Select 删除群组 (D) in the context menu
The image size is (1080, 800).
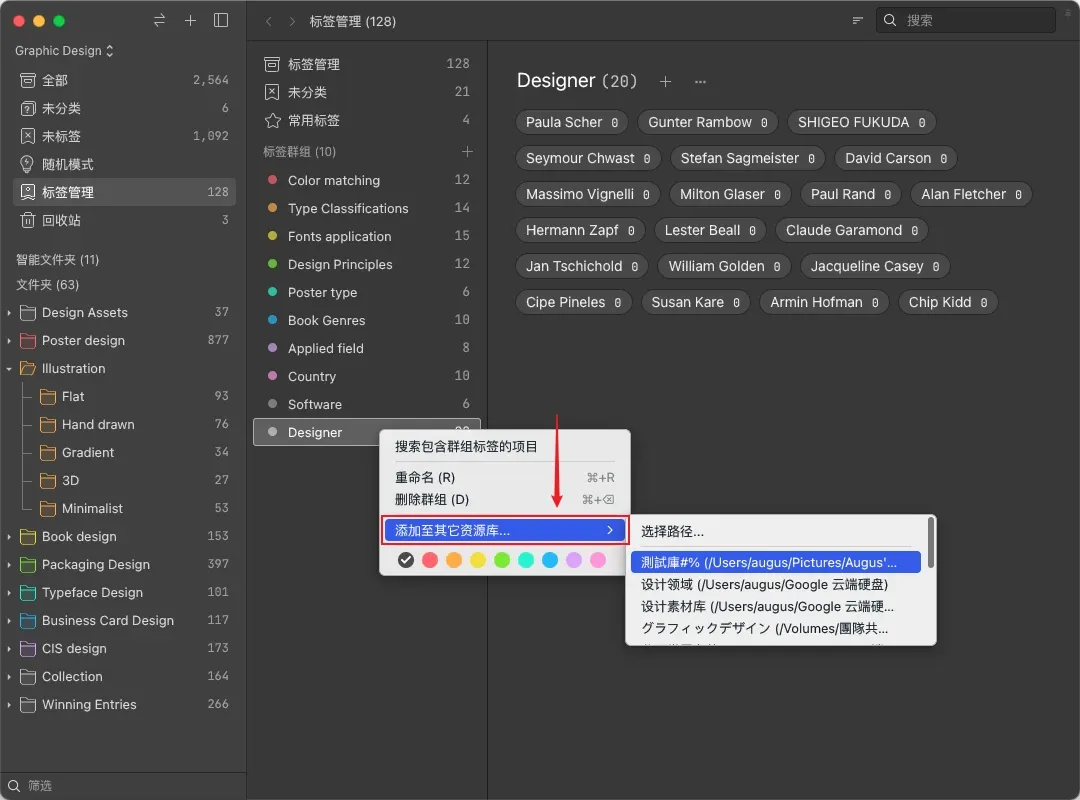pyautogui.click(x=504, y=500)
